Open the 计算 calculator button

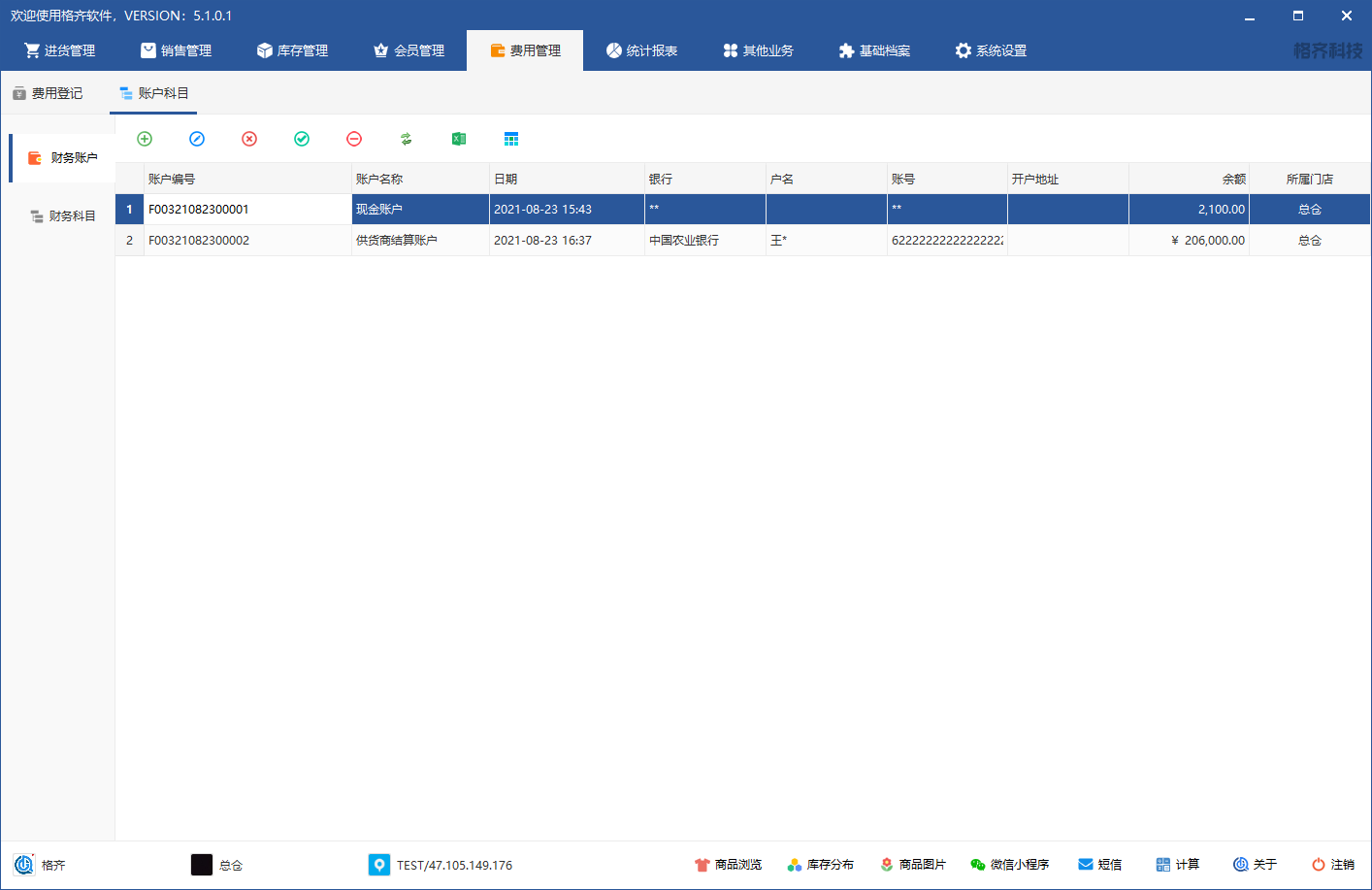1178,865
